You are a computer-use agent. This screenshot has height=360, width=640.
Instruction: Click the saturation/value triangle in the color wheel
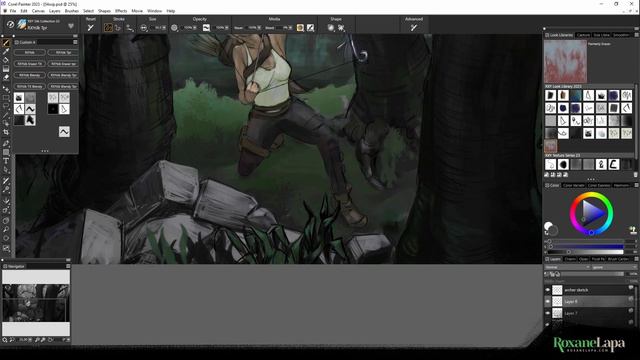click(591, 212)
